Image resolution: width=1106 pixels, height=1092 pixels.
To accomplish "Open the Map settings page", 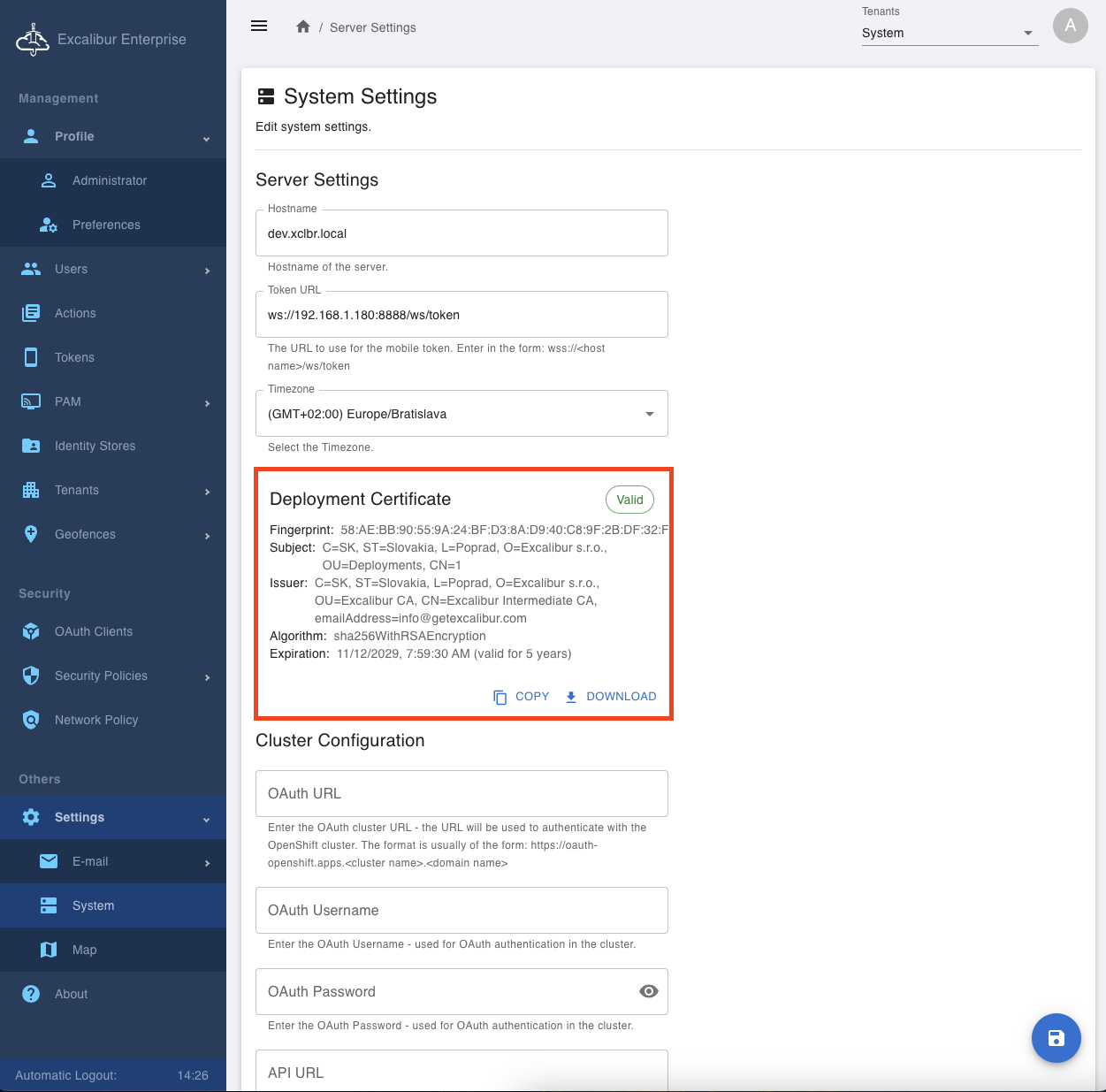I will (x=84, y=950).
